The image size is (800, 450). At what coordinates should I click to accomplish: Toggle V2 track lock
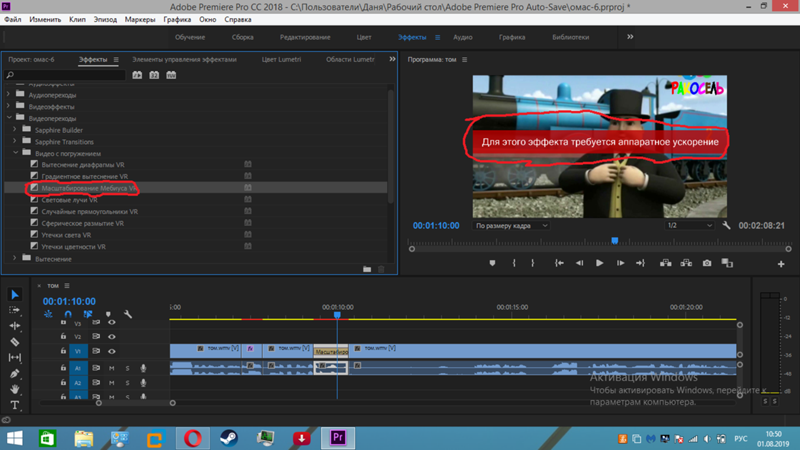tap(63, 336)
